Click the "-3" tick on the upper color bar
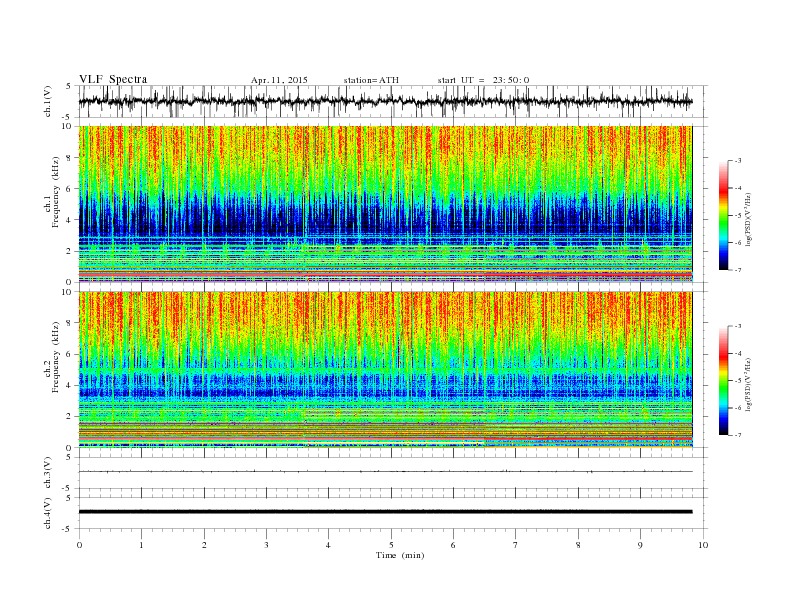Viewport: 792px width, 612px height. pyautogui.click(x=738, y=161)
